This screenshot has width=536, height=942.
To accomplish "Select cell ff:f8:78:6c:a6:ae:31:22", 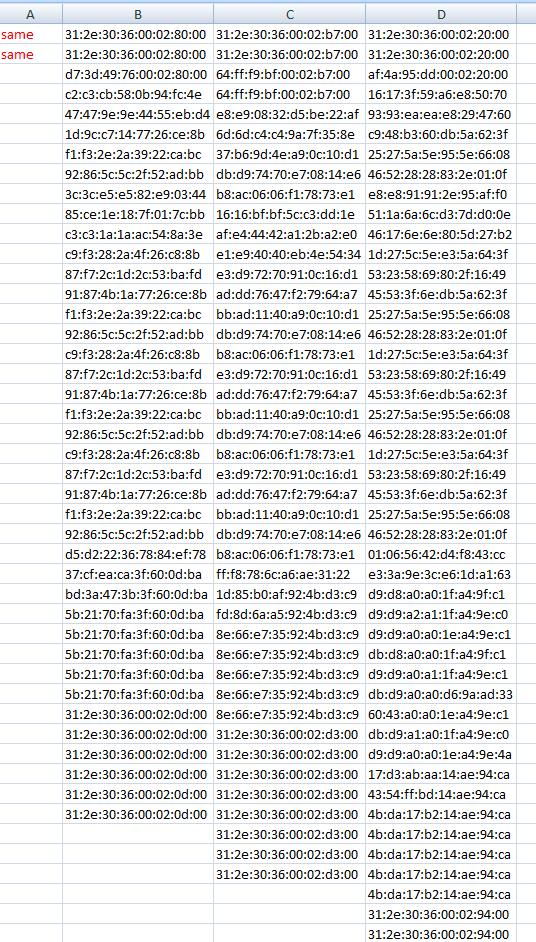I will pos(290,575).
